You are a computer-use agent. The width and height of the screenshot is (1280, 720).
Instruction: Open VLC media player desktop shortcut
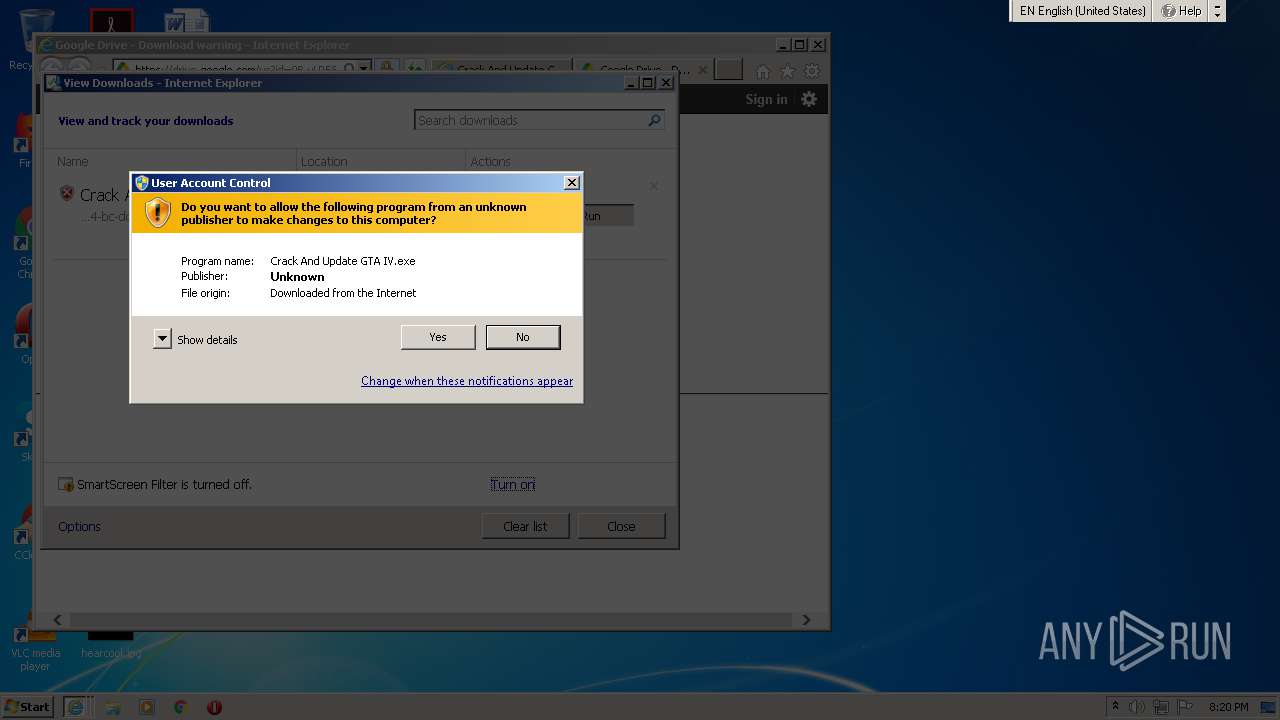(x=35, y=650)
